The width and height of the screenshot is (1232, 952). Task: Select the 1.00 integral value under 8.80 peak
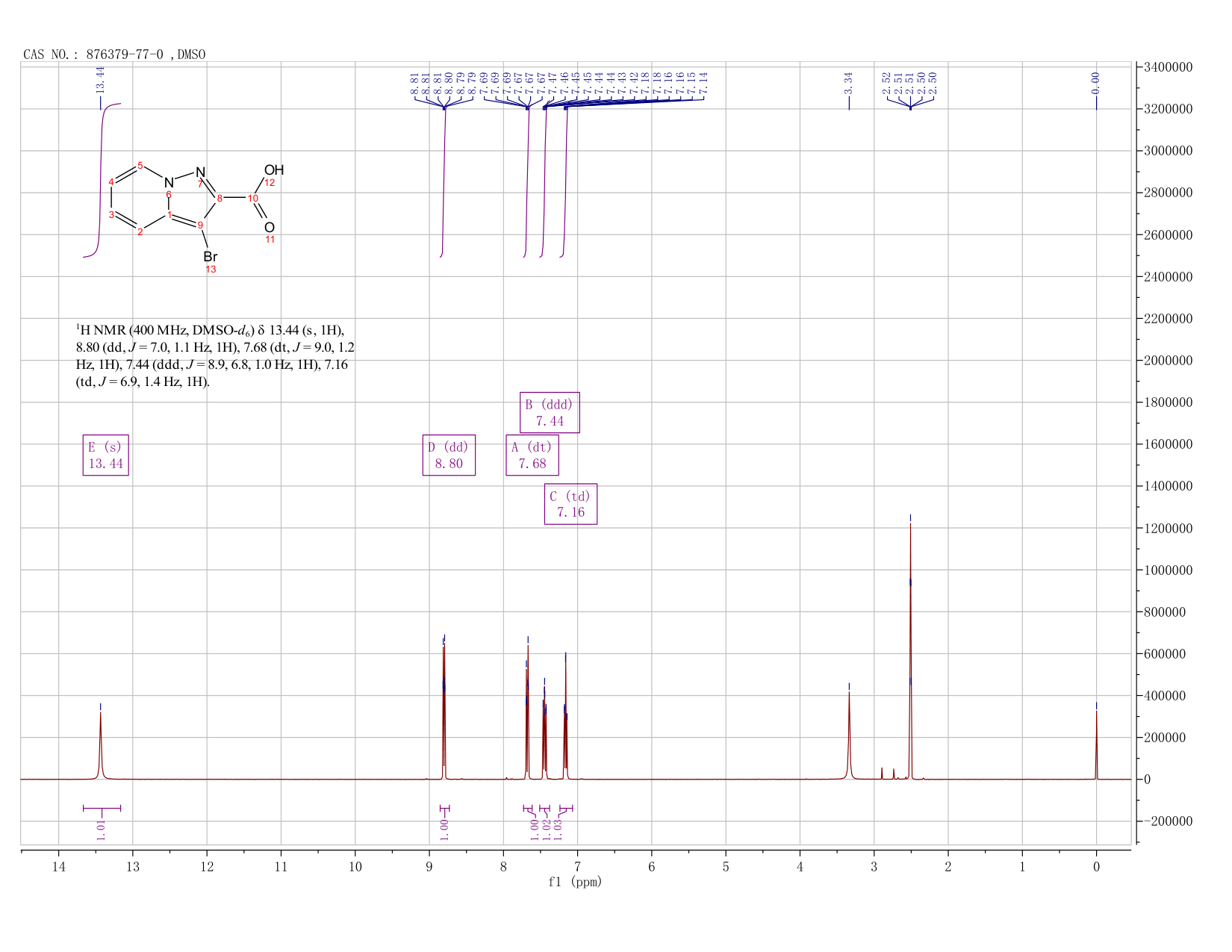pos(445,829)
